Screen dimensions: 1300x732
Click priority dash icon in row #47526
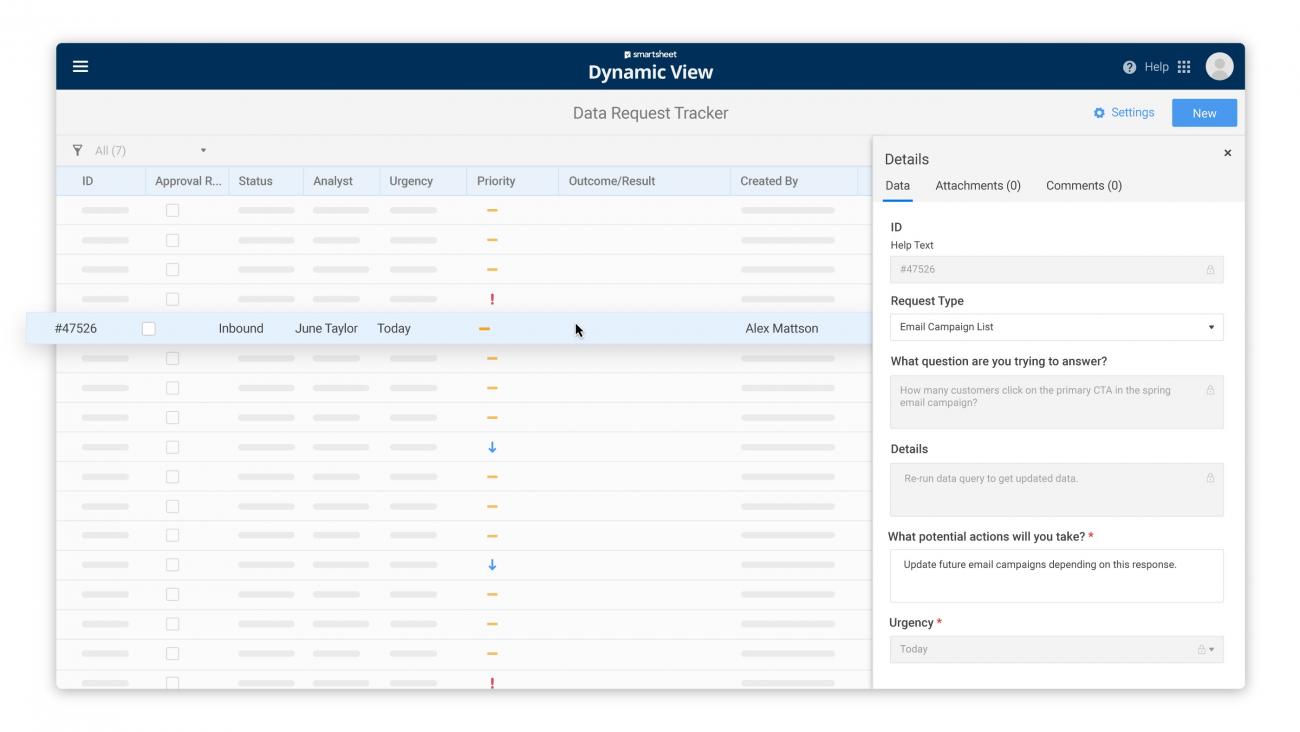(x=484, y=329)
